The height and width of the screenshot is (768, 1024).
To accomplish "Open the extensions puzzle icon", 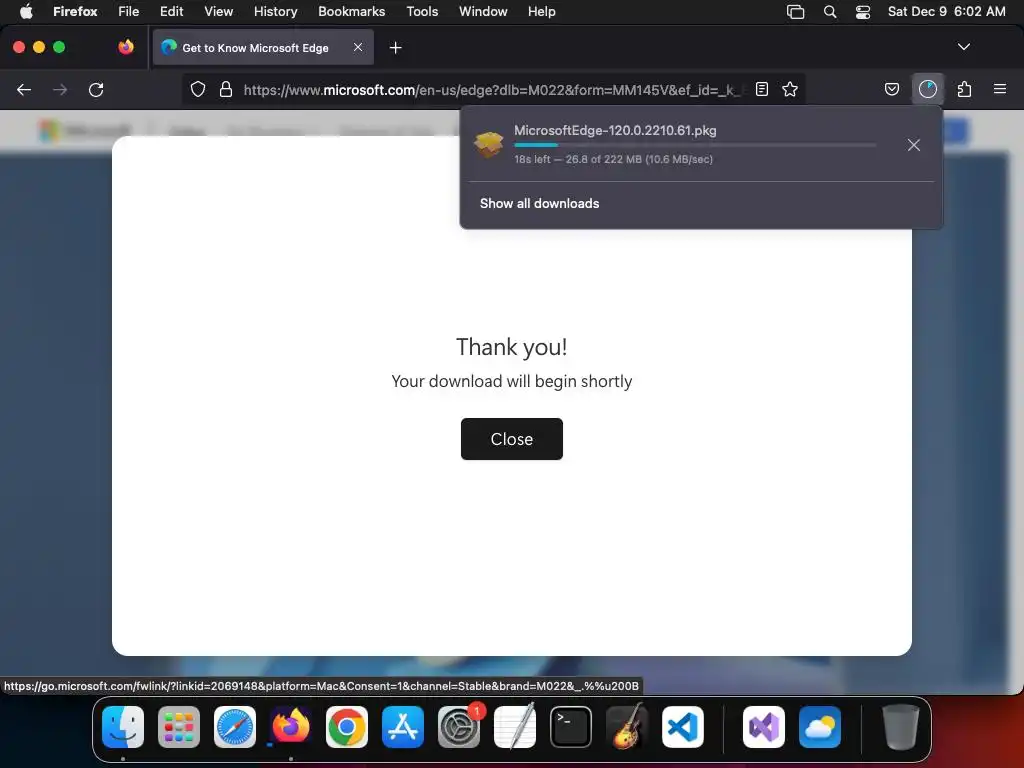I will click(964, 89).
